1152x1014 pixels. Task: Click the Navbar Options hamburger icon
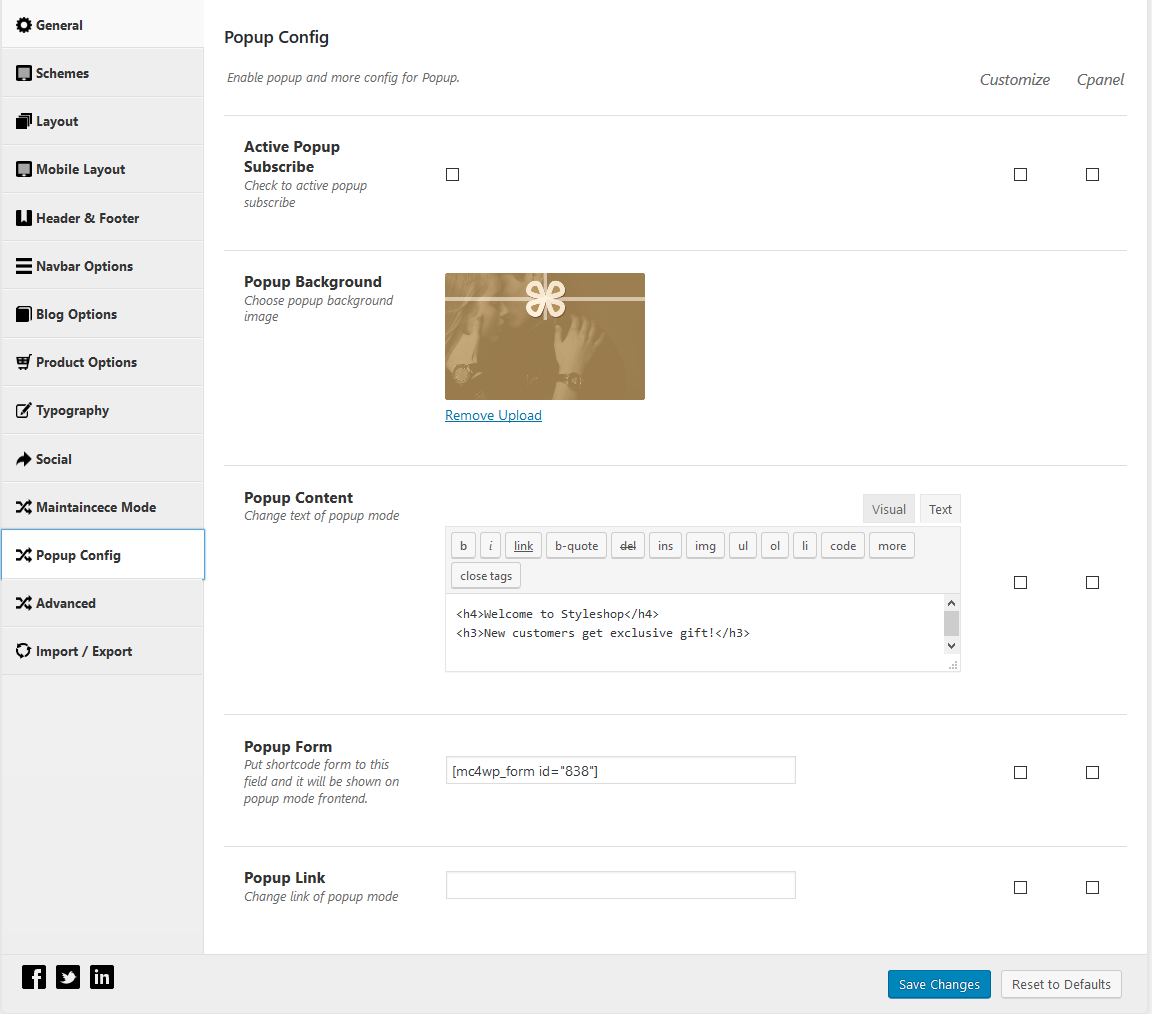pos(24,266)
